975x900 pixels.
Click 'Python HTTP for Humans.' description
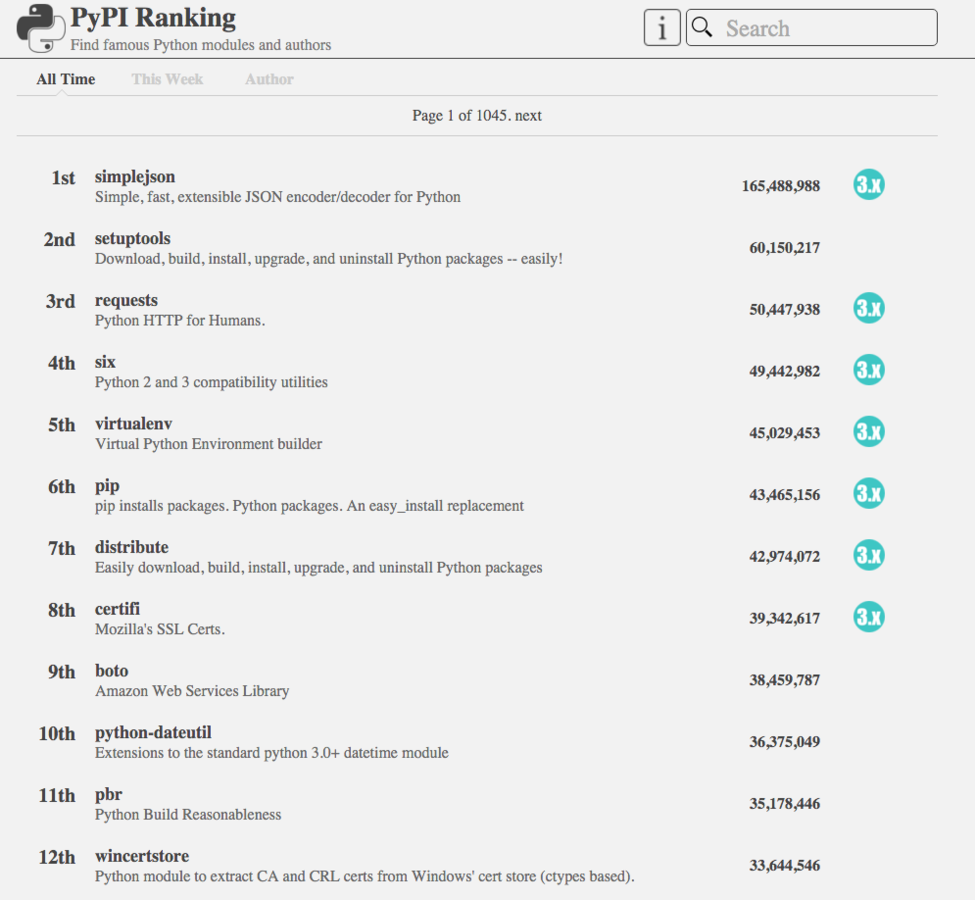(x=180, y=320)
